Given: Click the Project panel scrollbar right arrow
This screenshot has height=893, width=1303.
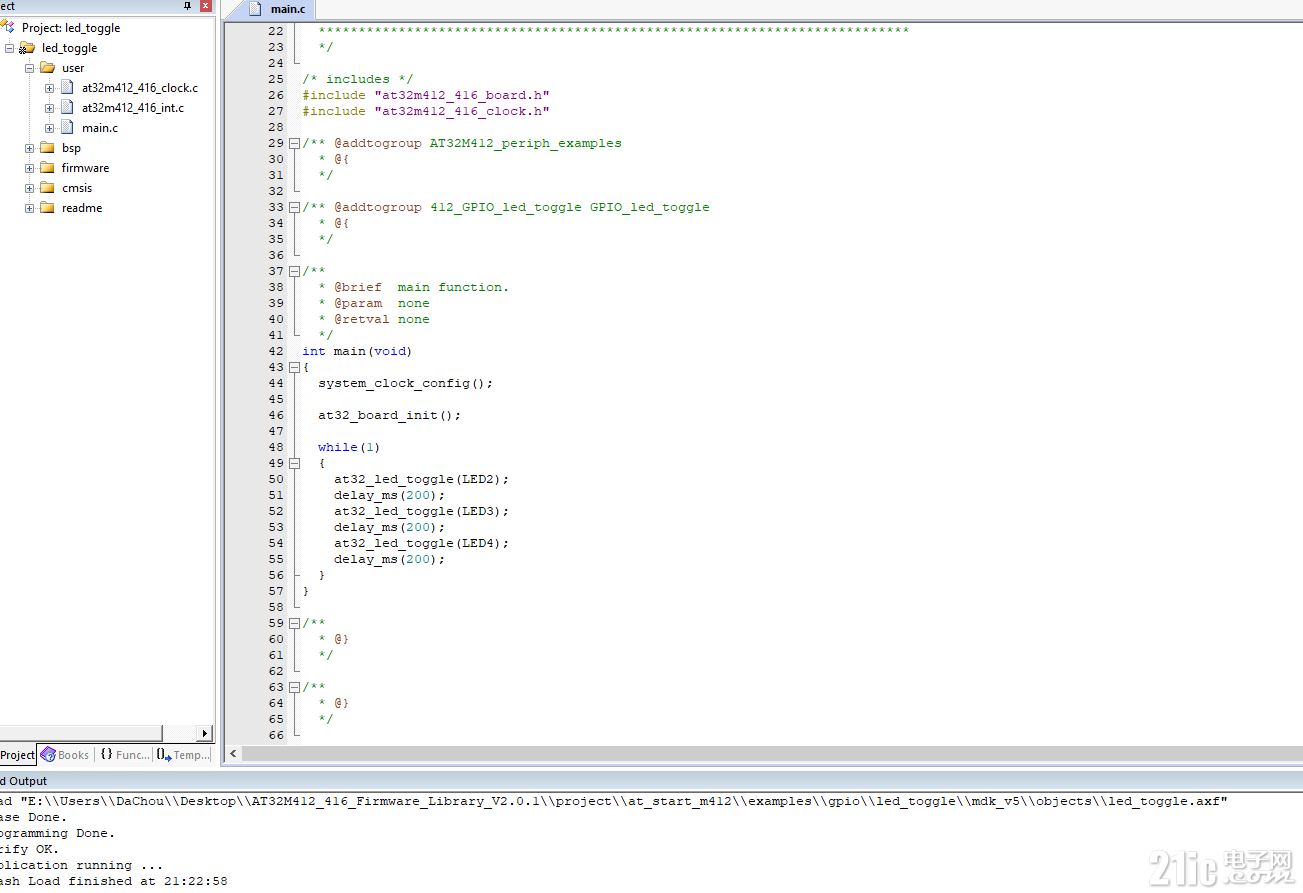Looking at the screenshot, I should pyautogui.click(x=205, y=733).
